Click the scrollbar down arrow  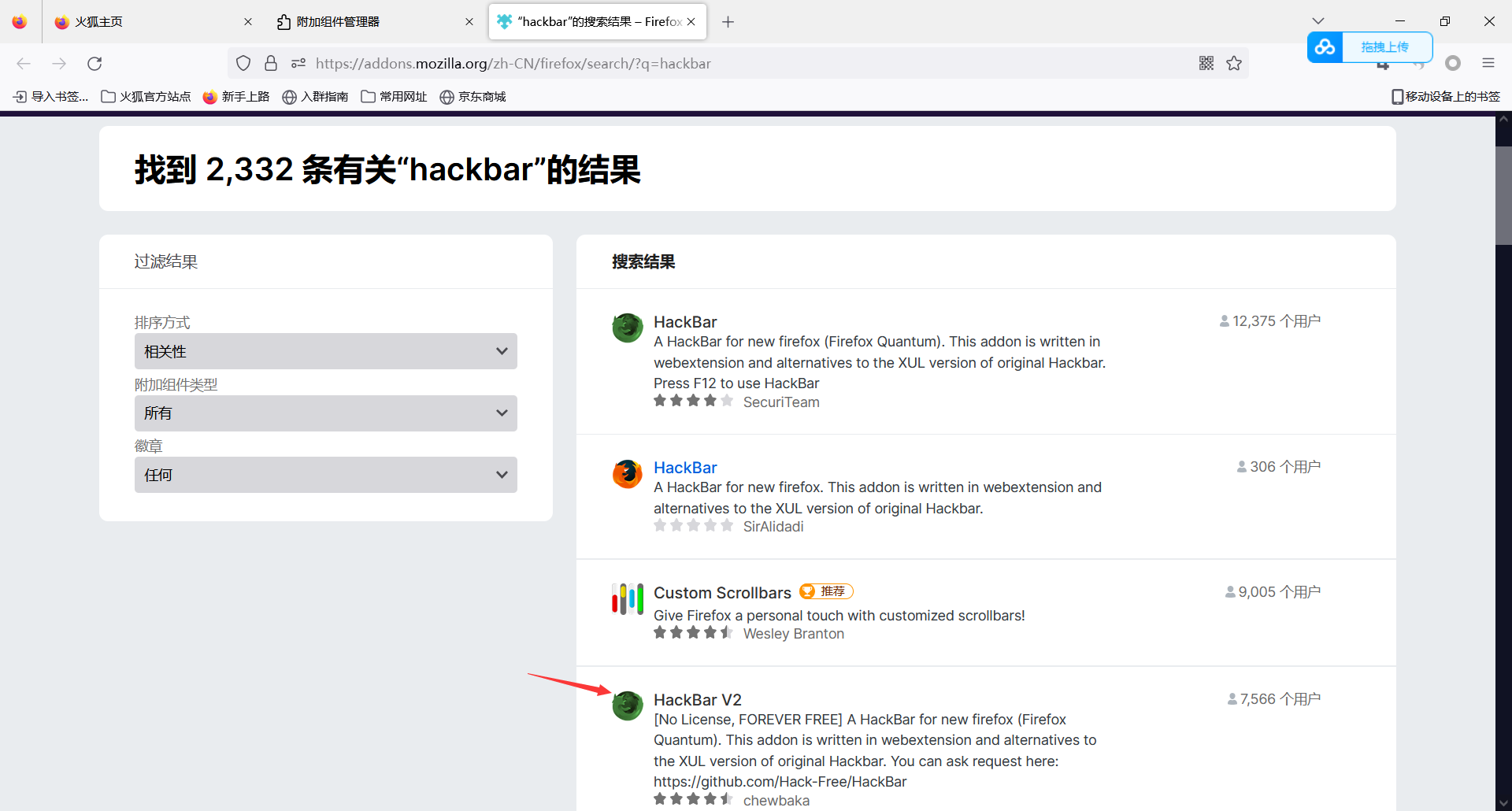pyautogui.click(x=1503, y=803)
